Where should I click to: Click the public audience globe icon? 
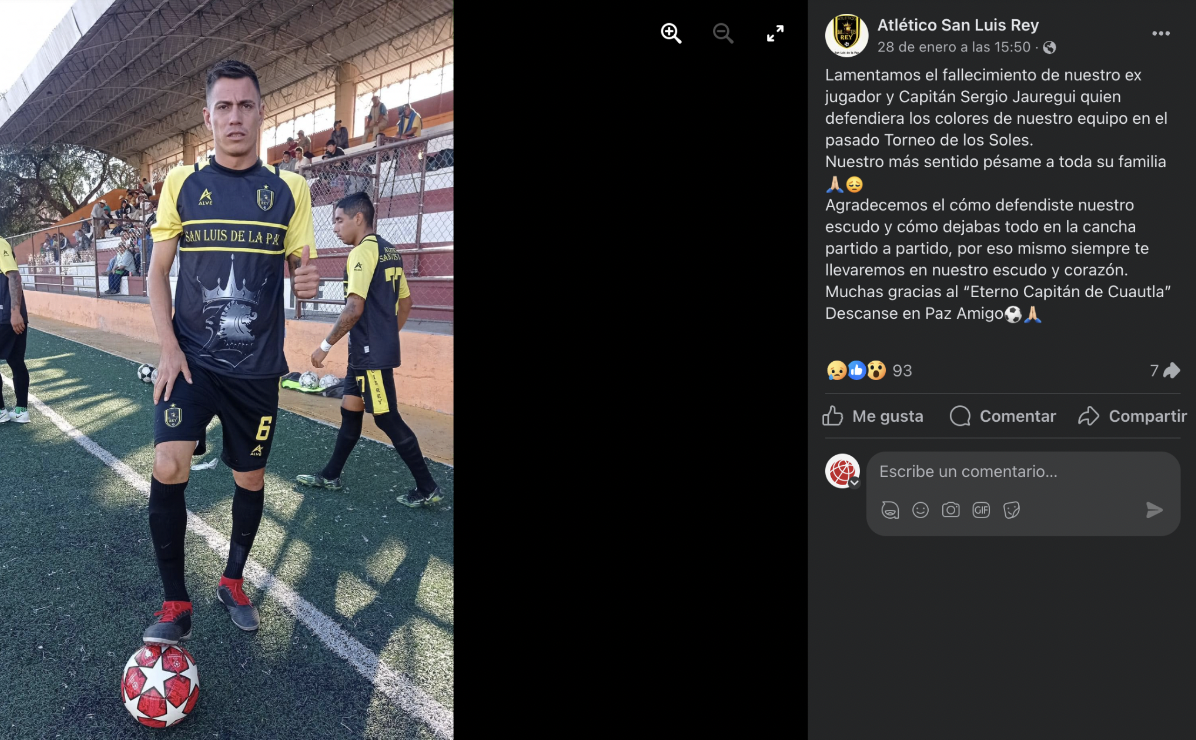pyautogui.click(x=1050, y=47)
